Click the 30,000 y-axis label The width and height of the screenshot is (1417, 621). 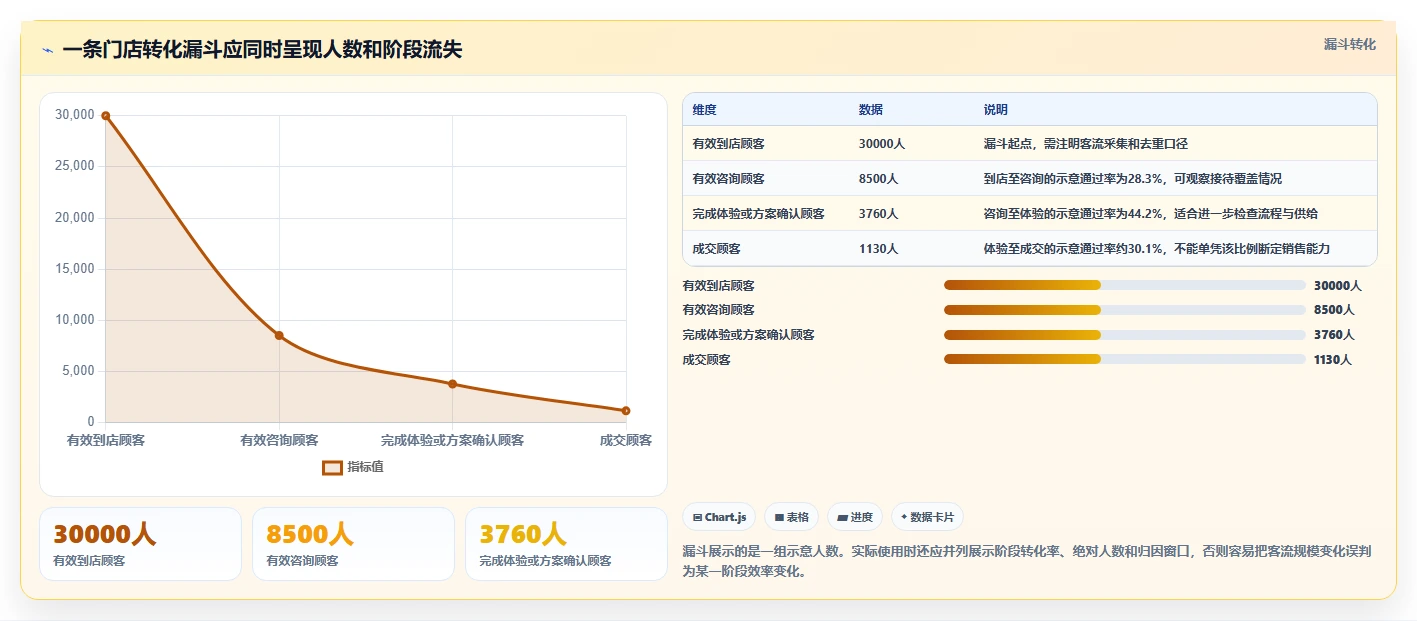click(x=75, y=115)
